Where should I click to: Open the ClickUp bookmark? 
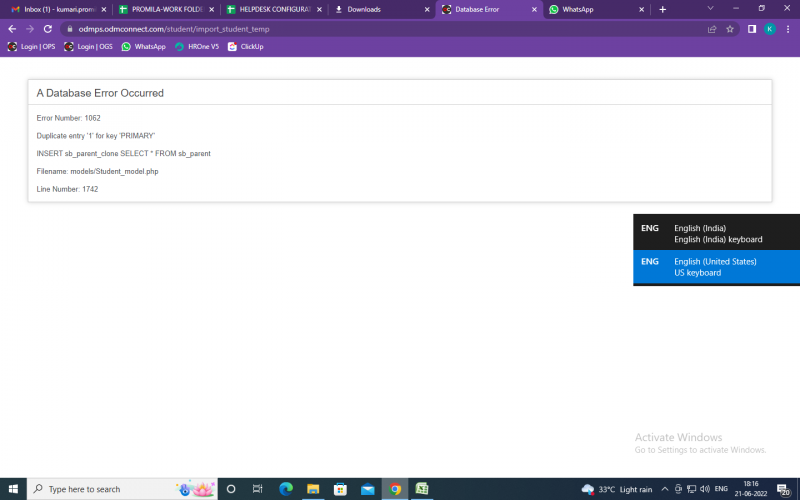[x=245, y=46]
